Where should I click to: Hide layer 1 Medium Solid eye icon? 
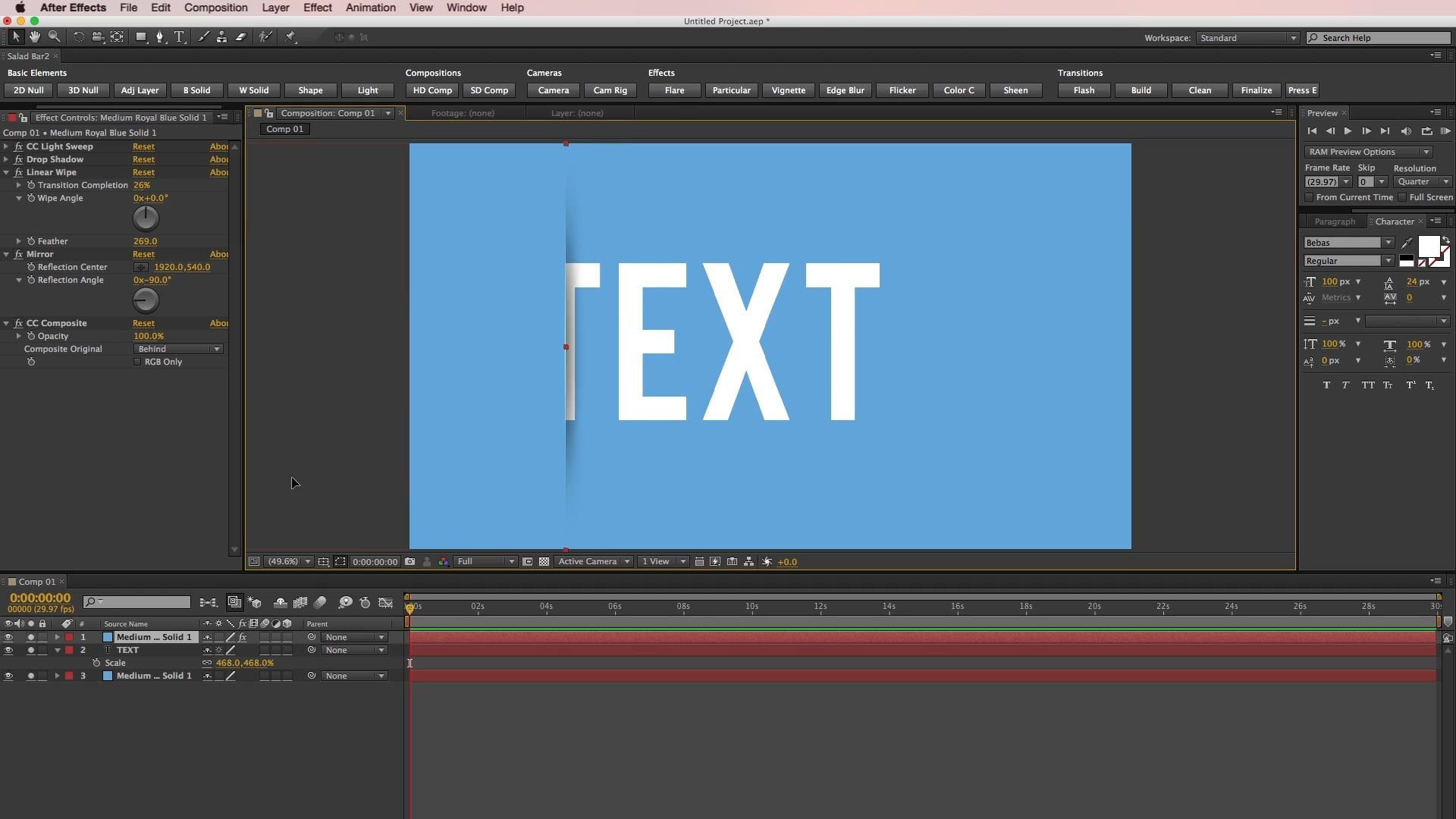8,637
